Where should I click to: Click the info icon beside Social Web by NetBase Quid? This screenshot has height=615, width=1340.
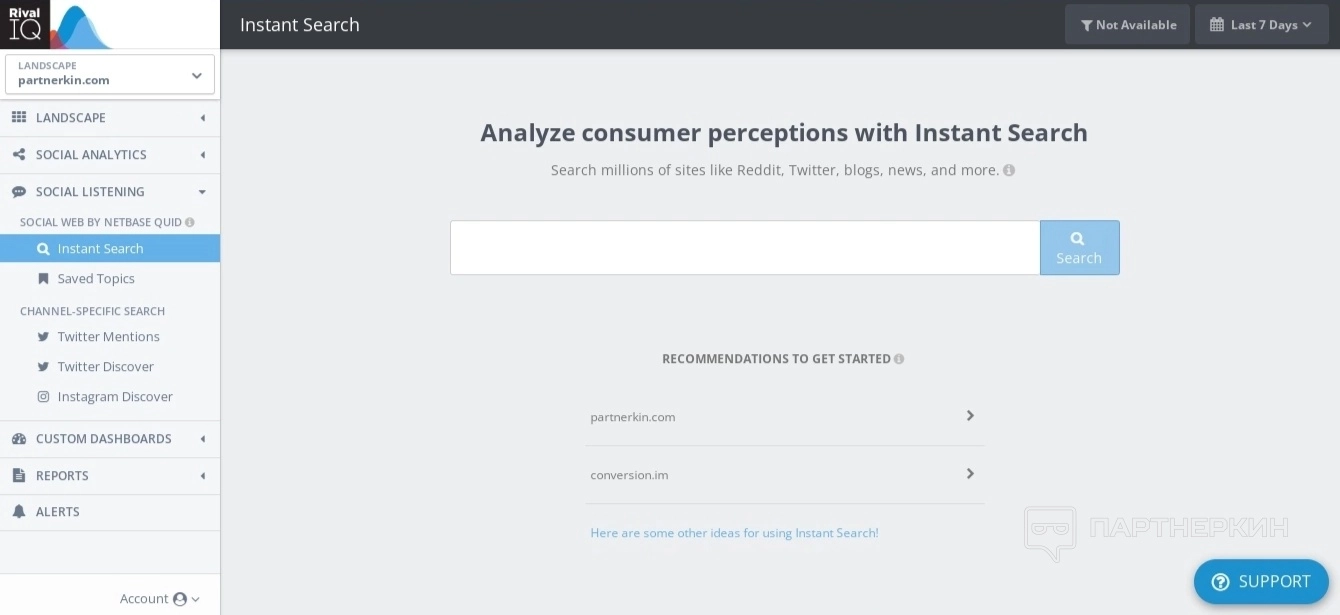[x=190, y=222]
